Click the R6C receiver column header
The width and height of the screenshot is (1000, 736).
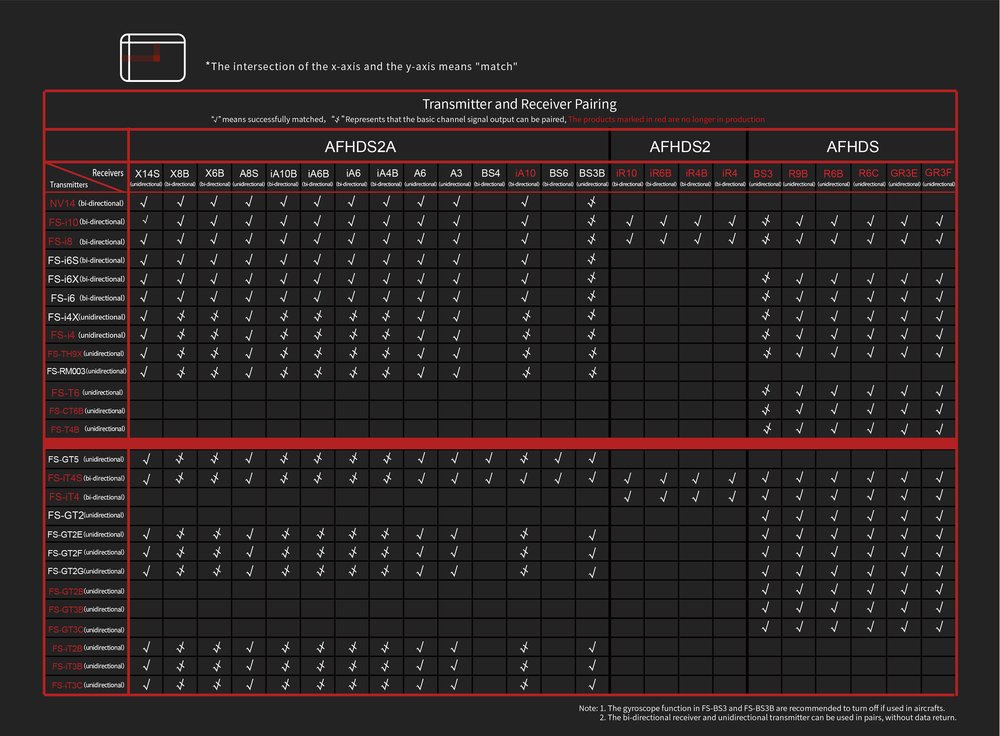pyautogui.click(x=869, y=177)
